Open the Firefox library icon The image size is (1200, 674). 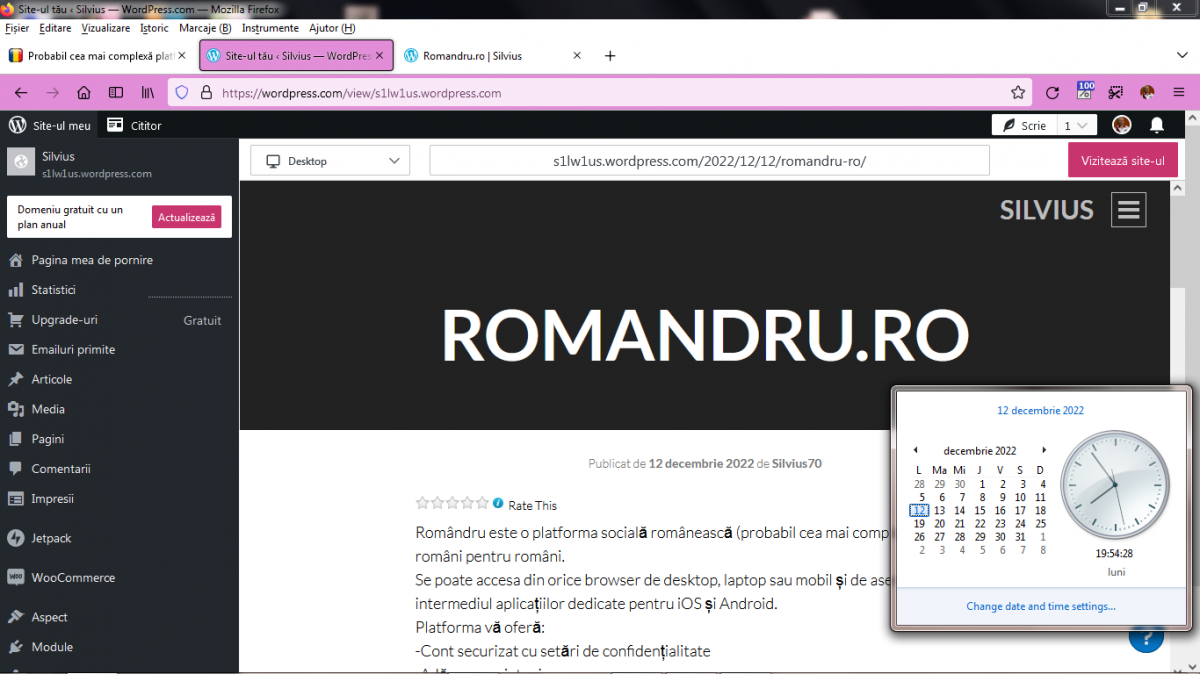(x=148, y=93)
